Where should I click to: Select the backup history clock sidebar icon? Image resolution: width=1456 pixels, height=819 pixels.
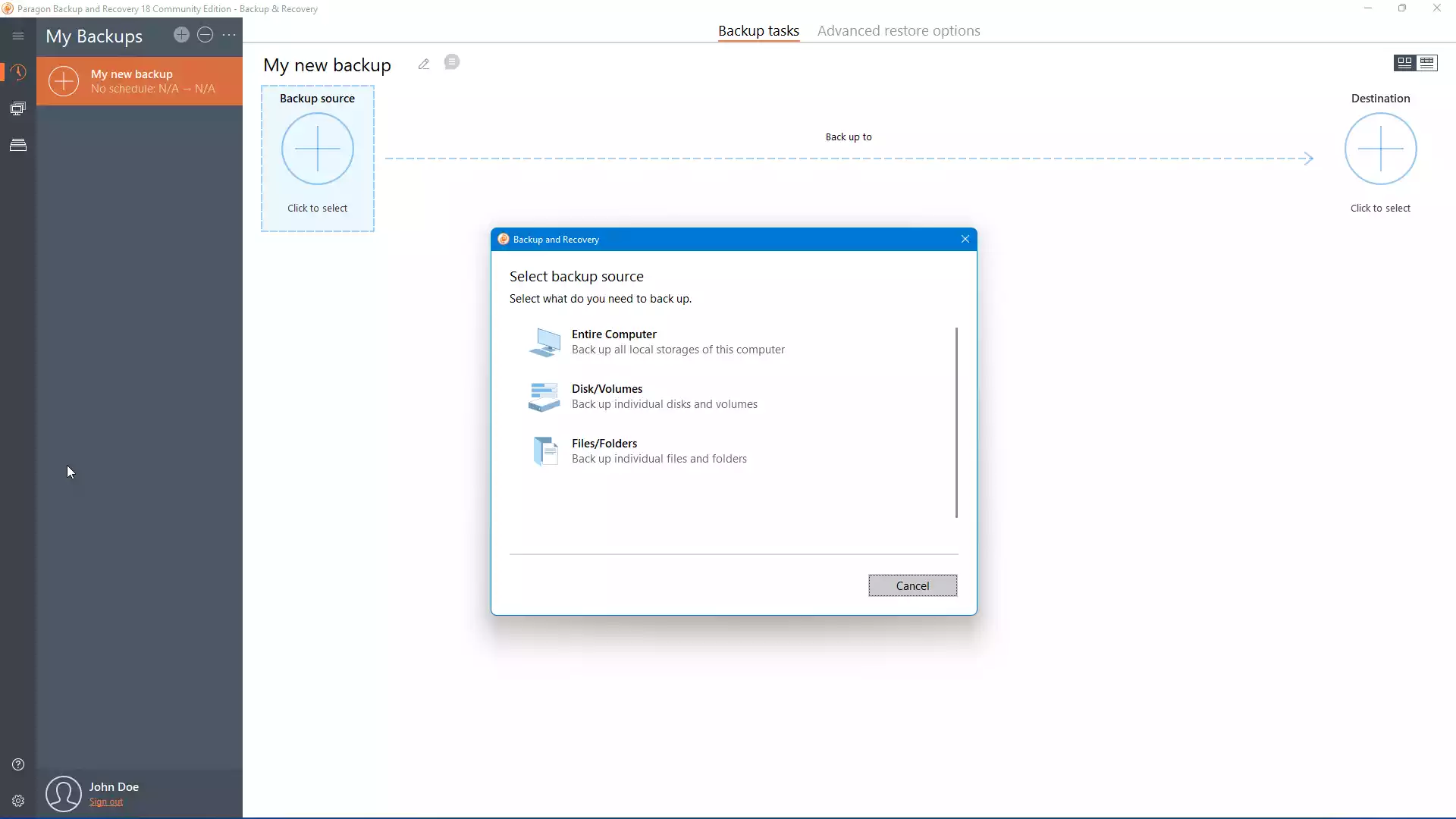click(x=17, y=72)
